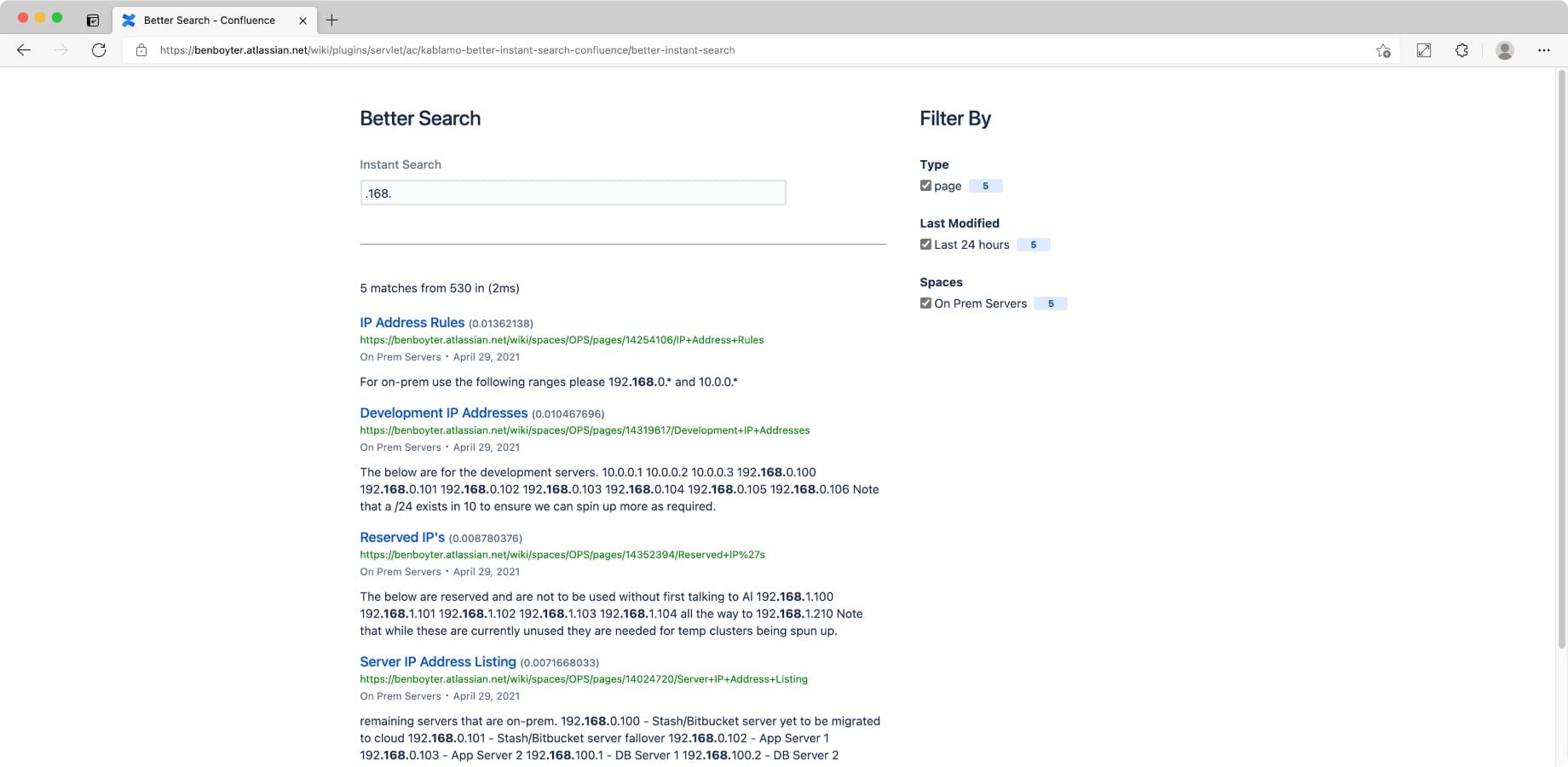Click the score (0.0071668033) beside Server IP Address Listing

coord(560,663)
